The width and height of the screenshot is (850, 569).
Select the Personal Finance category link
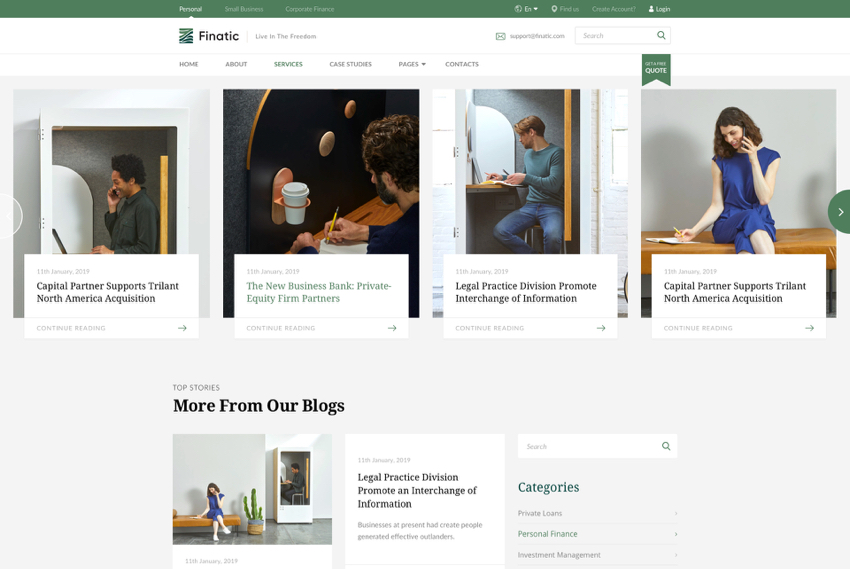pyautogui.click(x=547, y=534)
